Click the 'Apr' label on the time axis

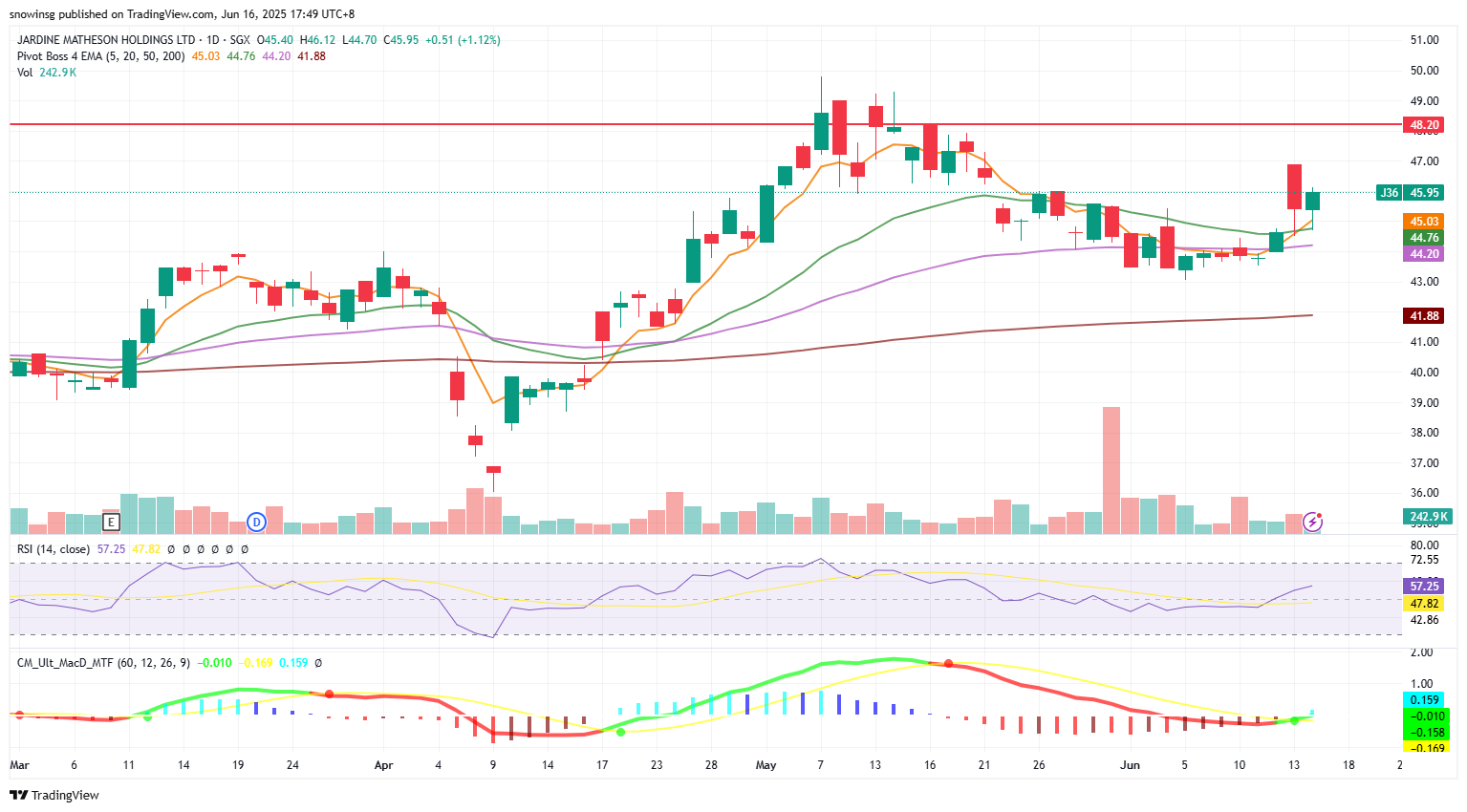click(383, 765)
